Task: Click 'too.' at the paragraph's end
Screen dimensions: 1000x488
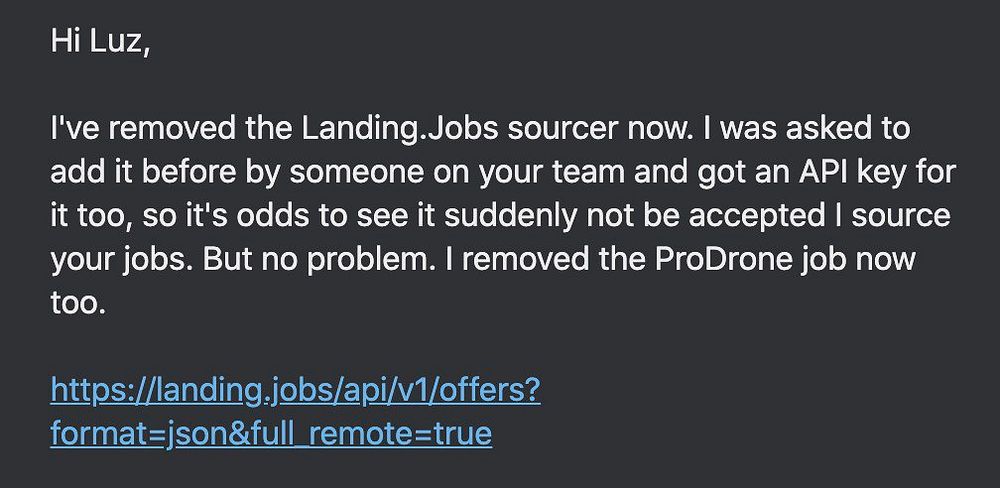Action: 77,302
